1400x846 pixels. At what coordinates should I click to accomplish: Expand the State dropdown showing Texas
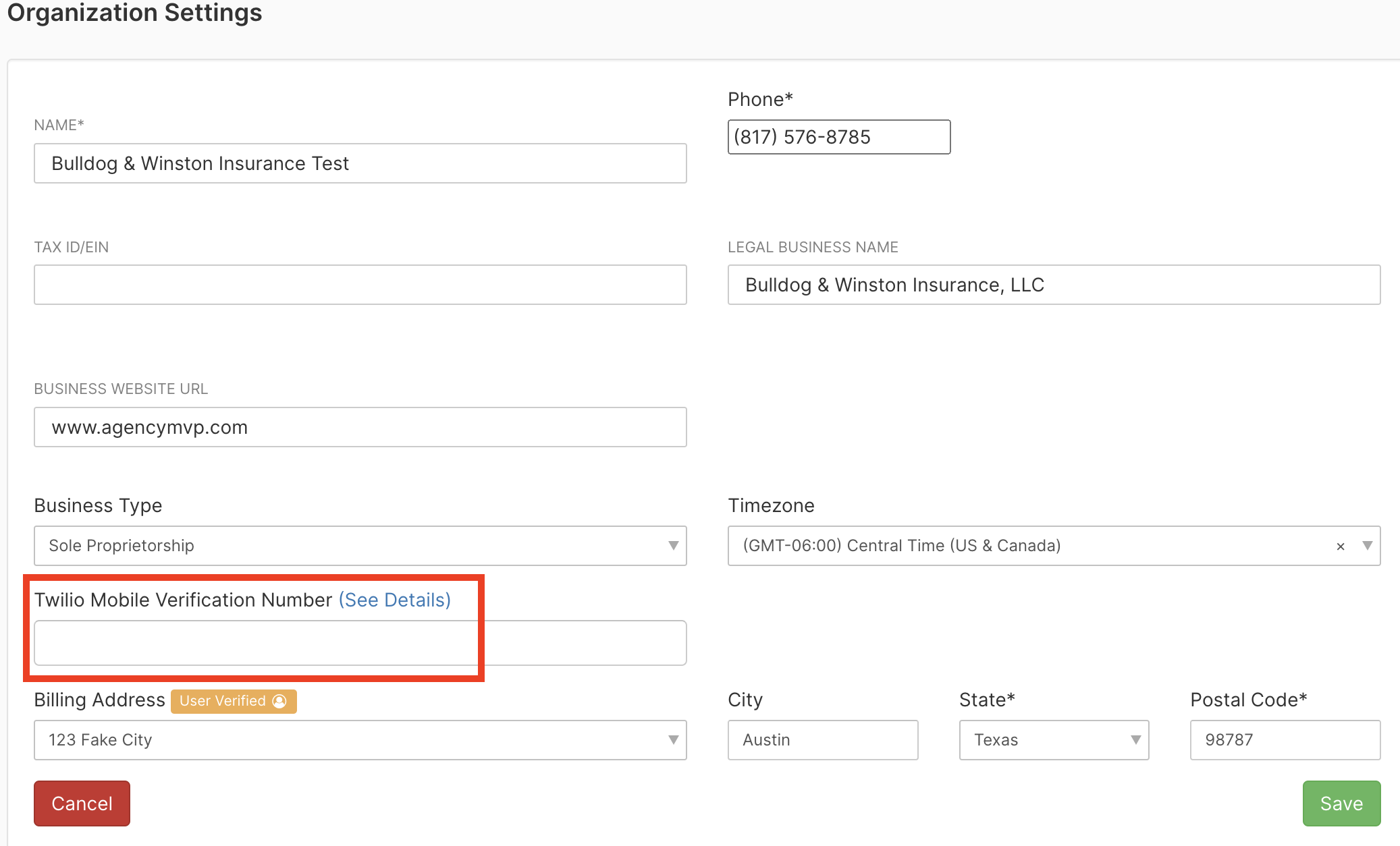click(1054, 740)
